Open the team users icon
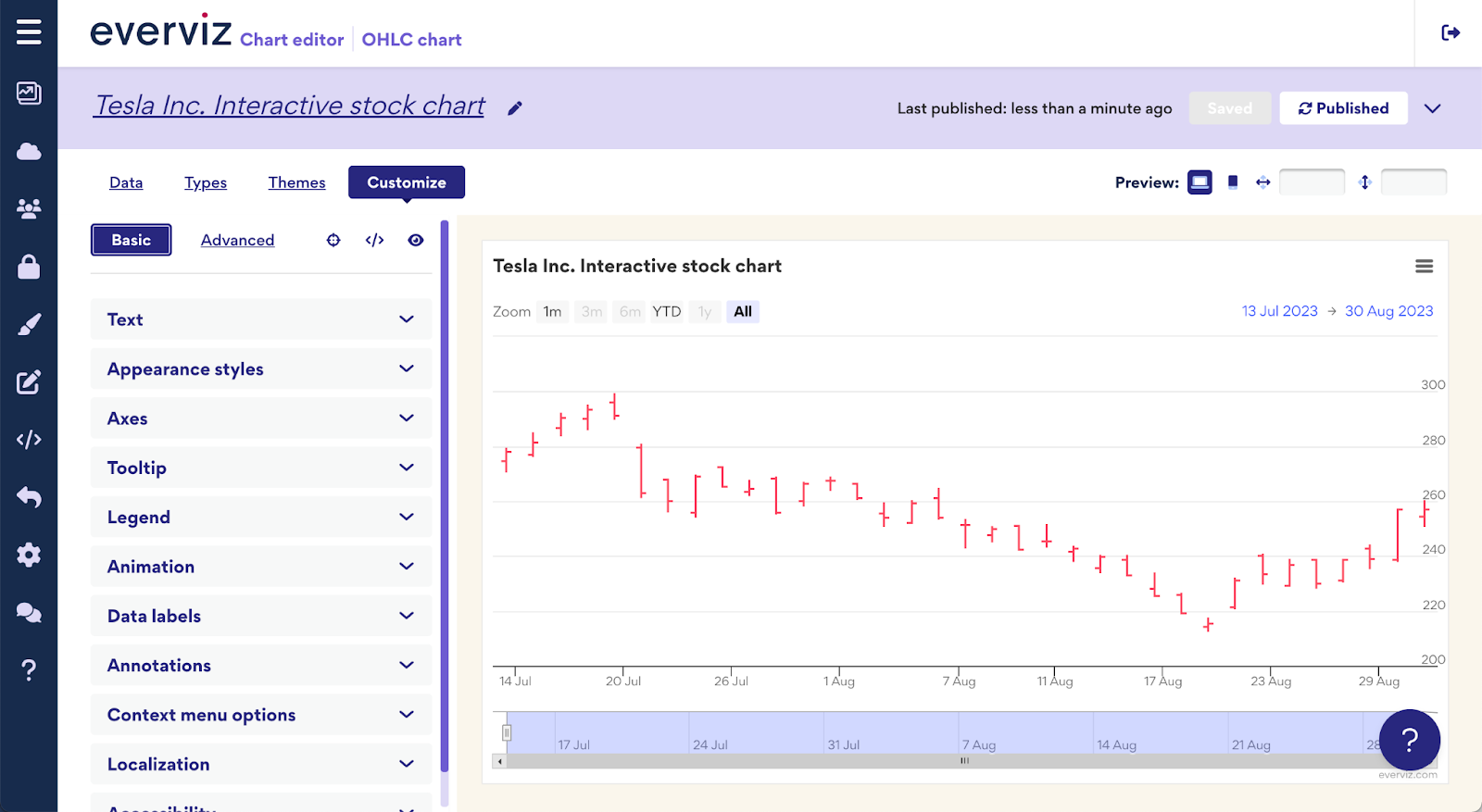The image size is (1482, 812). 29,208
